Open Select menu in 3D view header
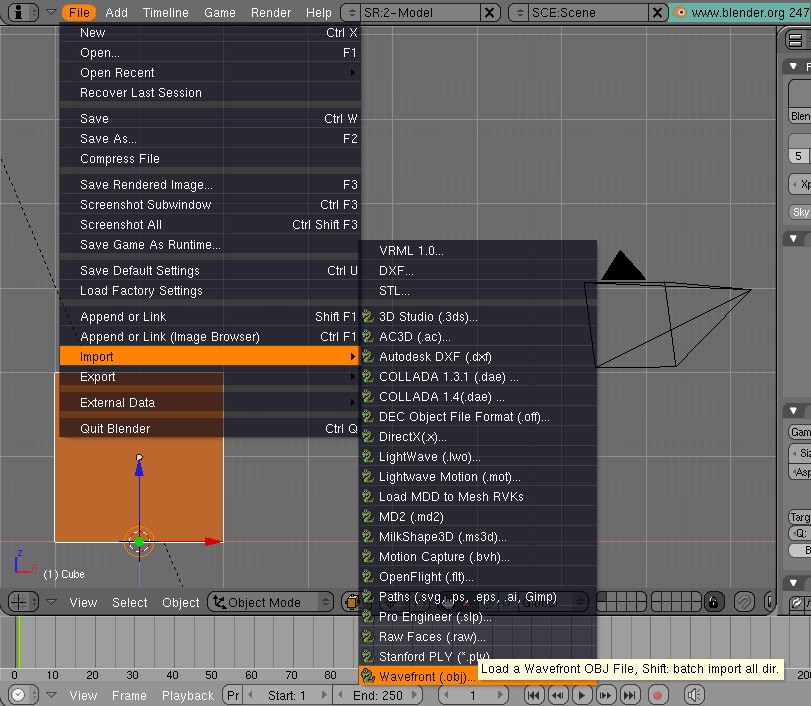 tap(129, 602)
